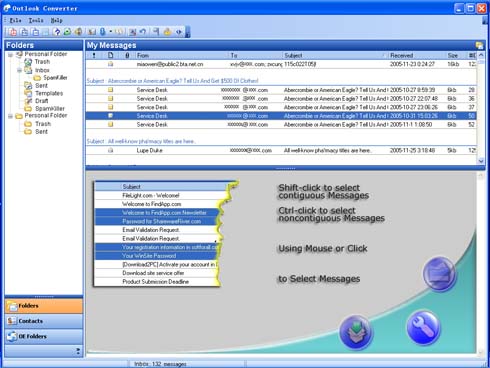Image resolution: width=490 pixels, height=368 pixels.
Task: Select the Templates folder
Action: click(x=49, y=93)
